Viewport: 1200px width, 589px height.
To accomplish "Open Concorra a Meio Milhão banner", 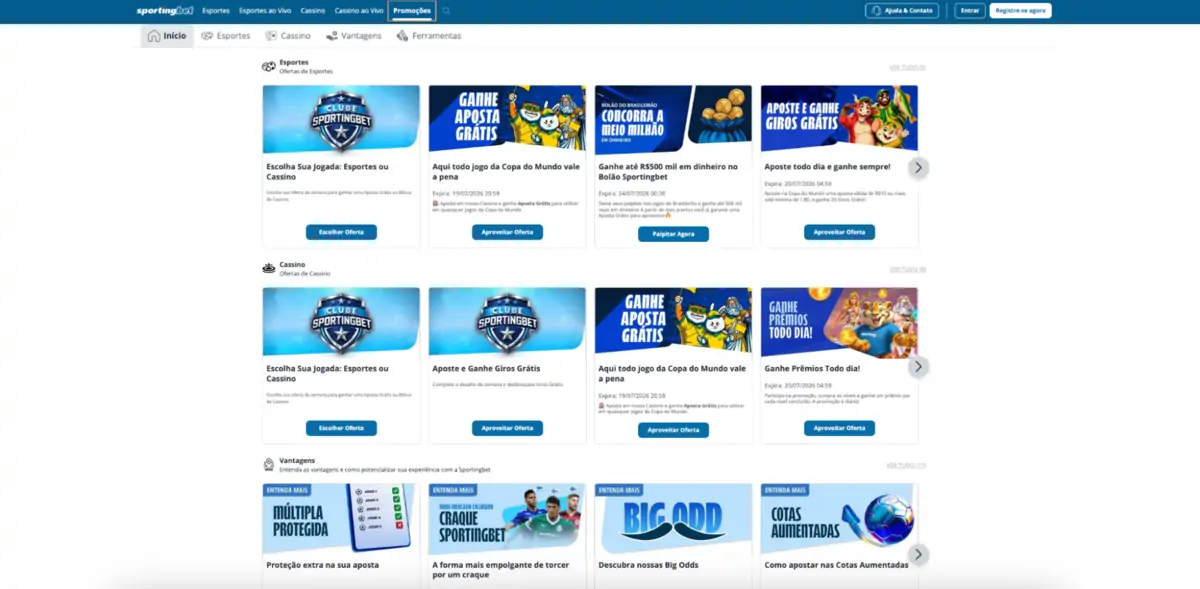I will click(x=673, y=118).
